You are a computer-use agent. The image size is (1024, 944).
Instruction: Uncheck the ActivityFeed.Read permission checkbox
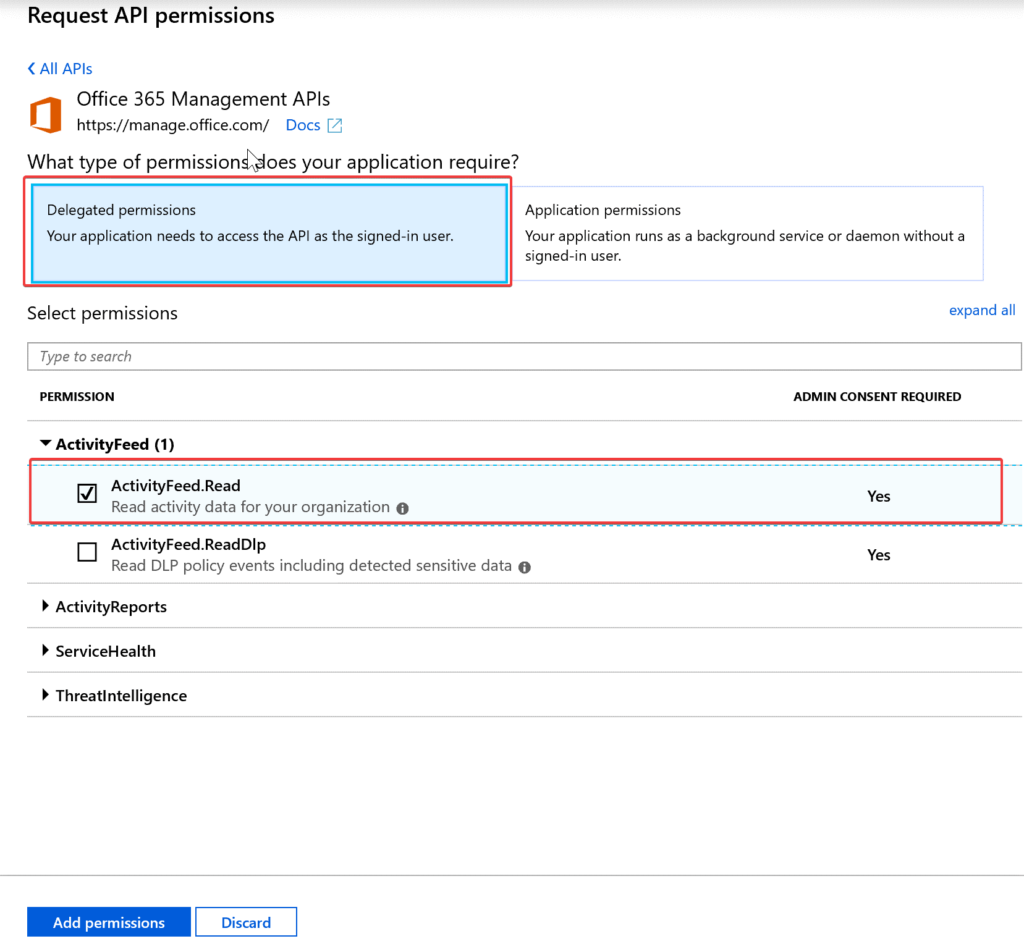point(87,493)
